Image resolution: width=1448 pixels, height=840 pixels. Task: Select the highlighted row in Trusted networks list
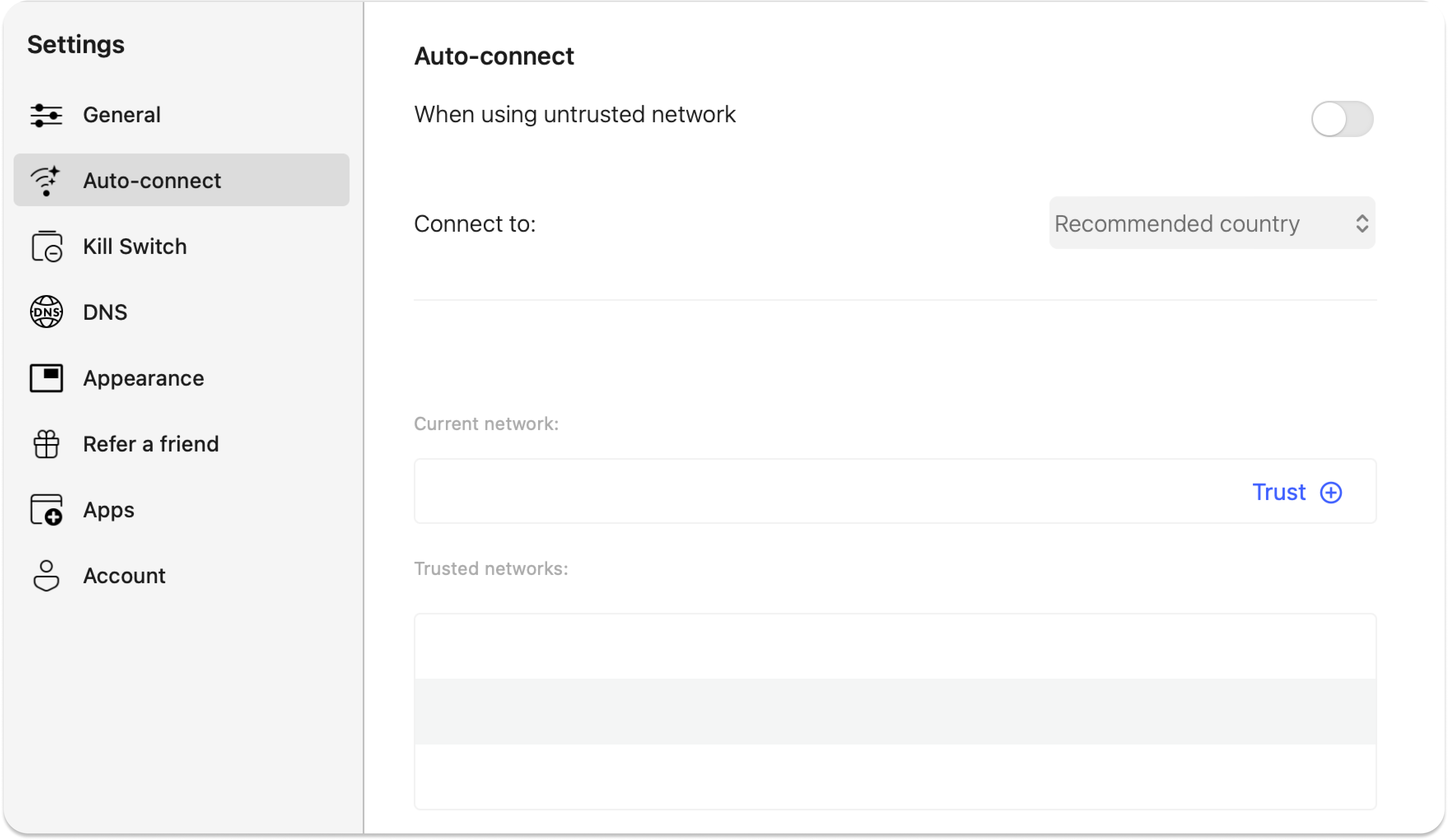tap(895, 711)
